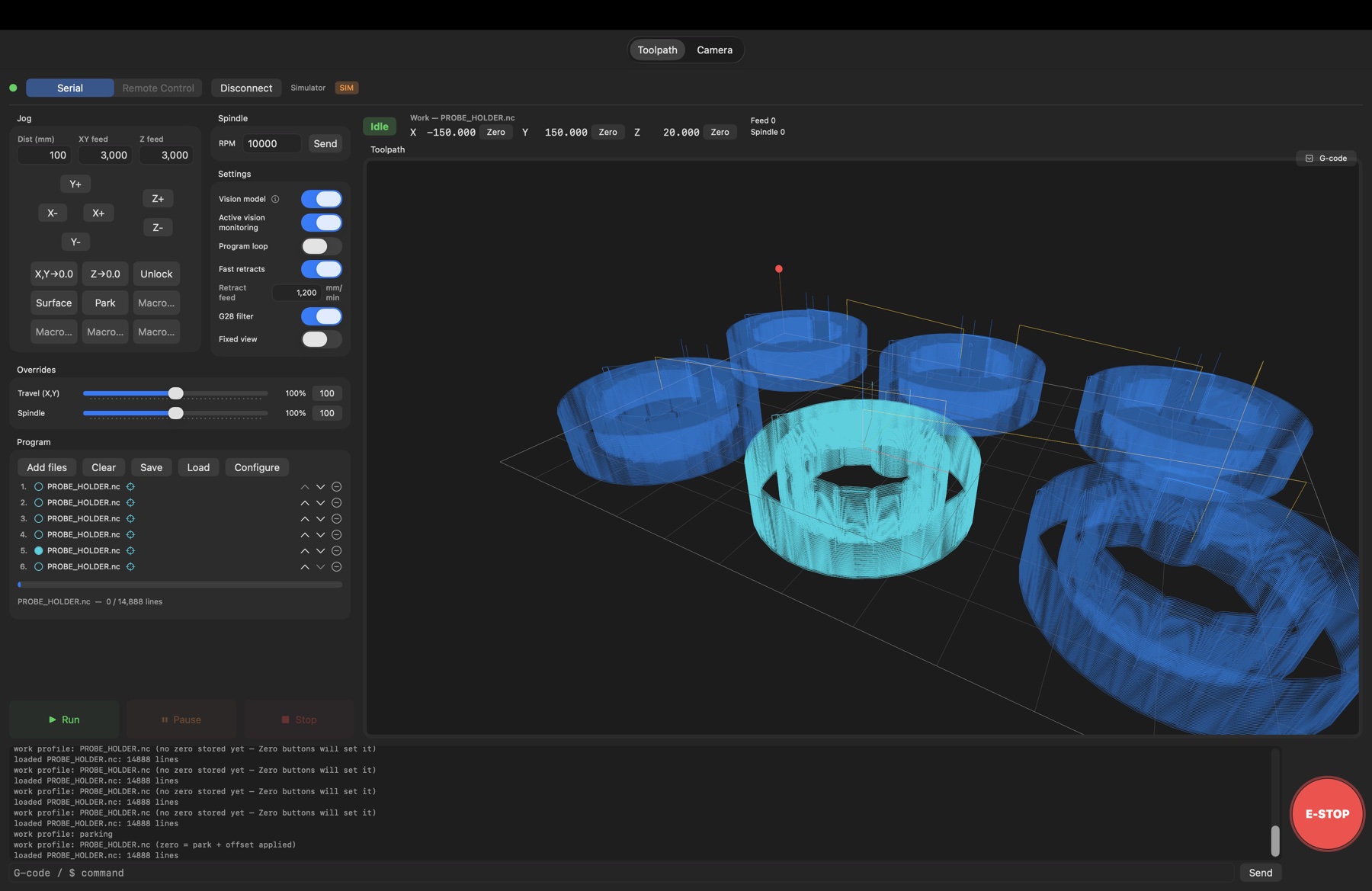Viewport: 1372px width, 891px height.
Task: Click the crosshair icon on program row 5
Action: click(x=130, y=550)
